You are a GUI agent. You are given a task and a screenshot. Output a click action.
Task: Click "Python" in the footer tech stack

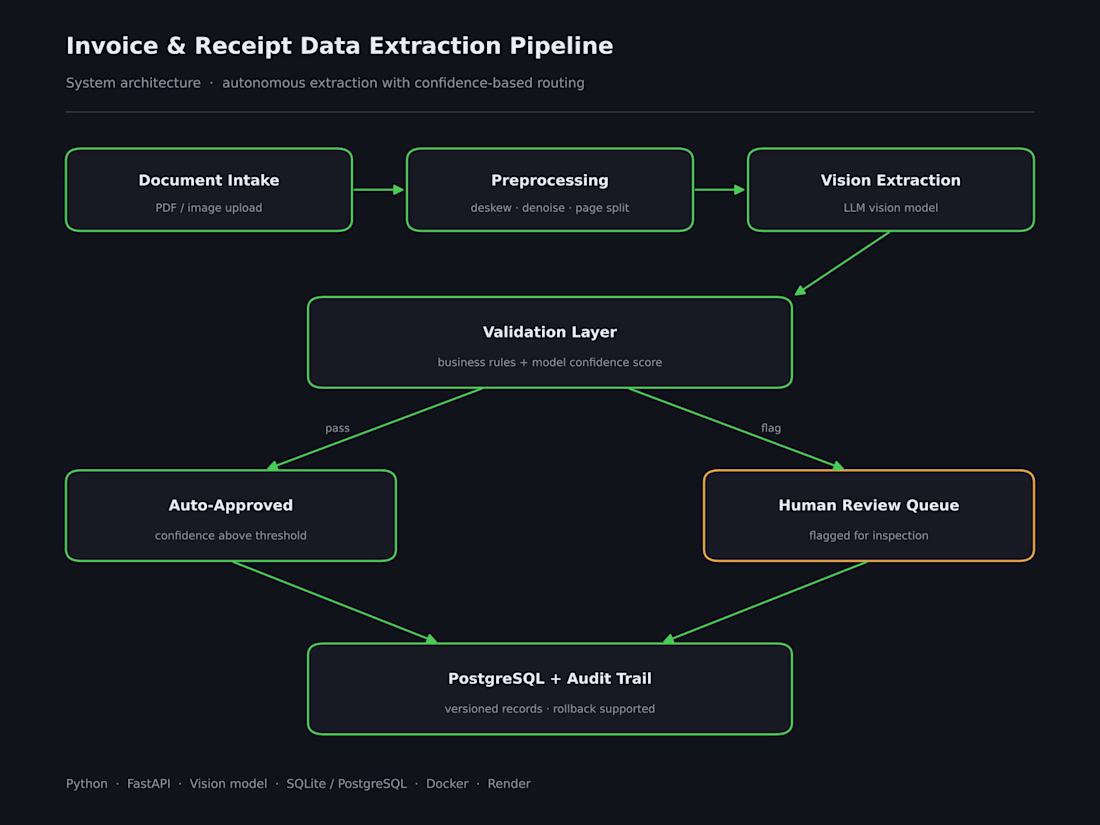pos(87,784)
